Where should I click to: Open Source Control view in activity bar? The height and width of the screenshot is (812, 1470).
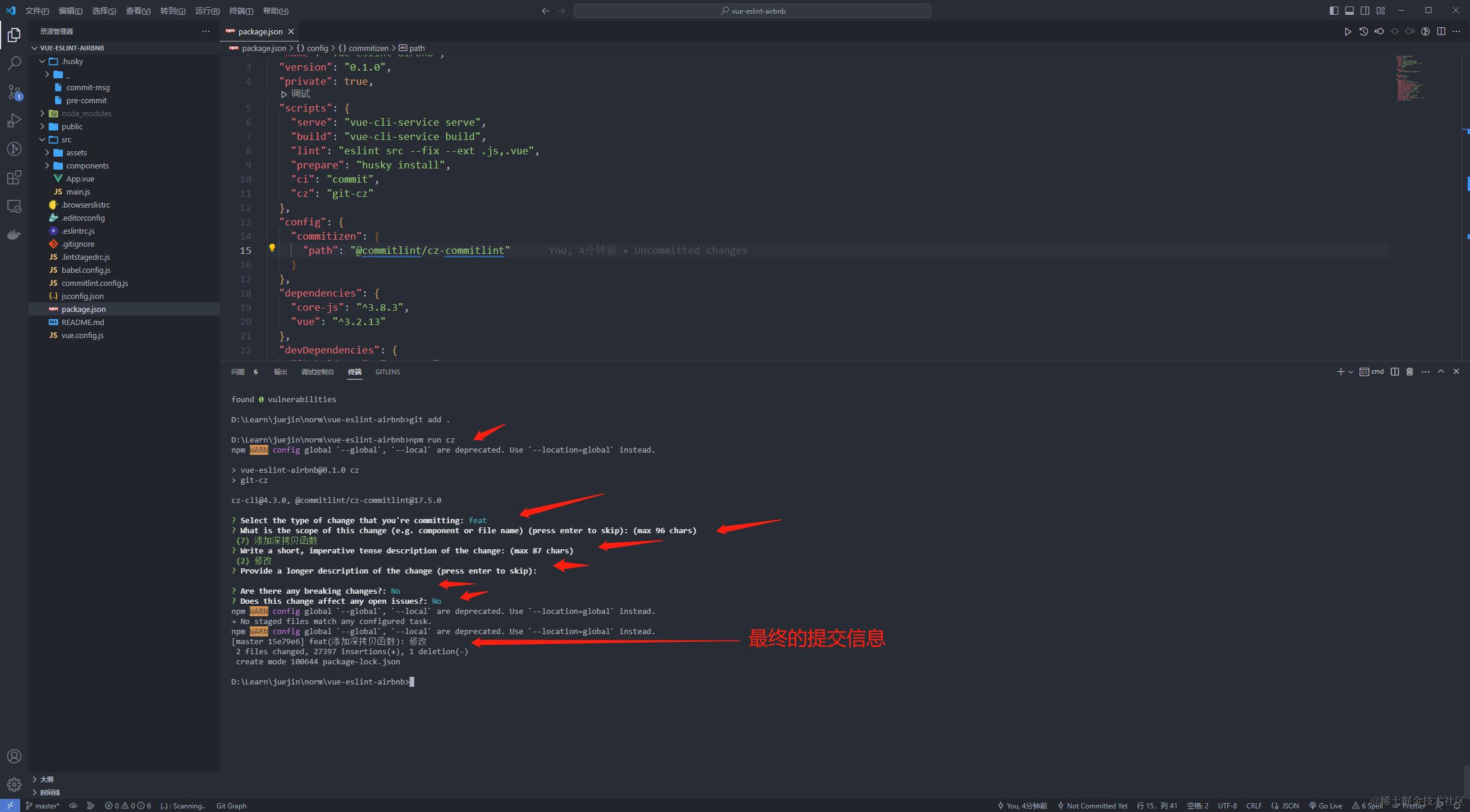(x=14, y=91)
